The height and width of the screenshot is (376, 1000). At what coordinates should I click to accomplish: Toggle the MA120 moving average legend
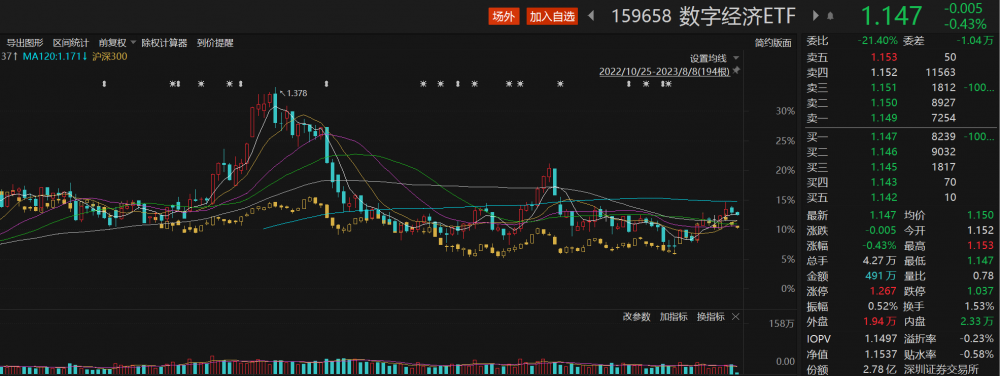click(x=55, y=57)
